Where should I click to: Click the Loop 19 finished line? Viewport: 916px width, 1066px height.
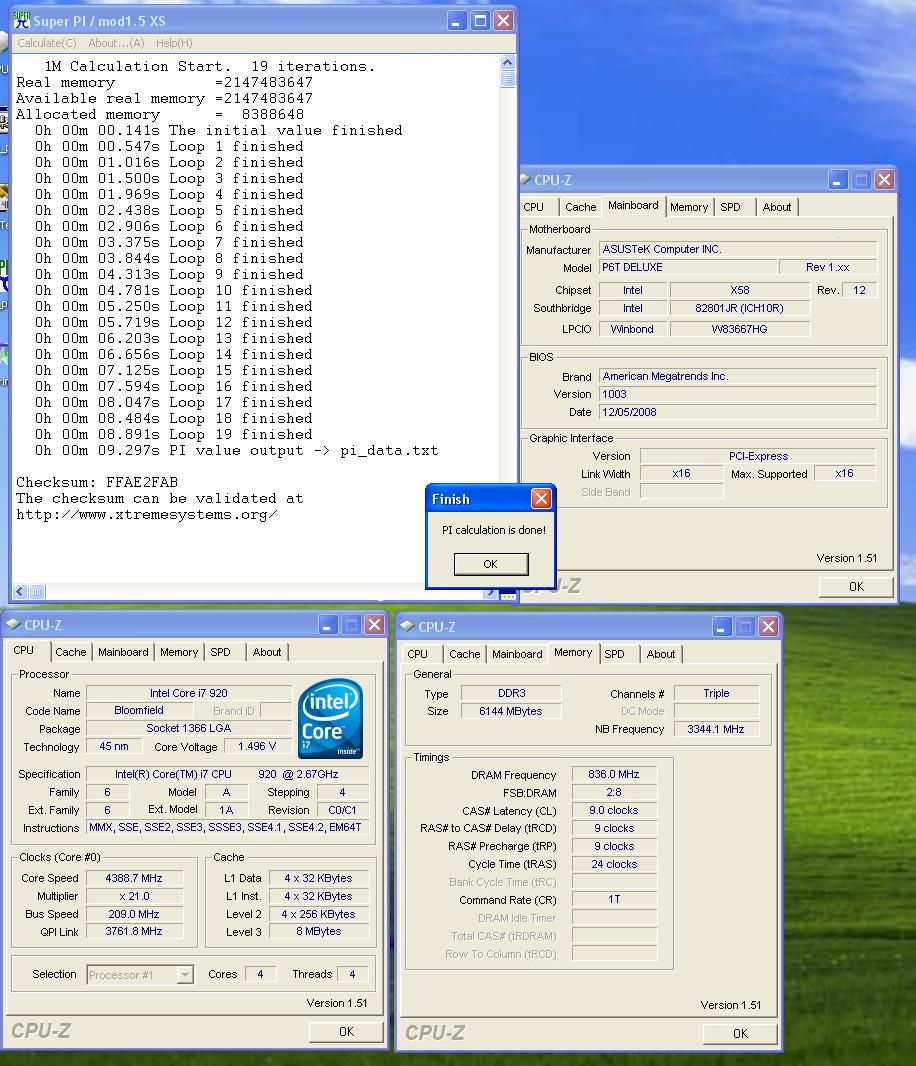[174, 434]
